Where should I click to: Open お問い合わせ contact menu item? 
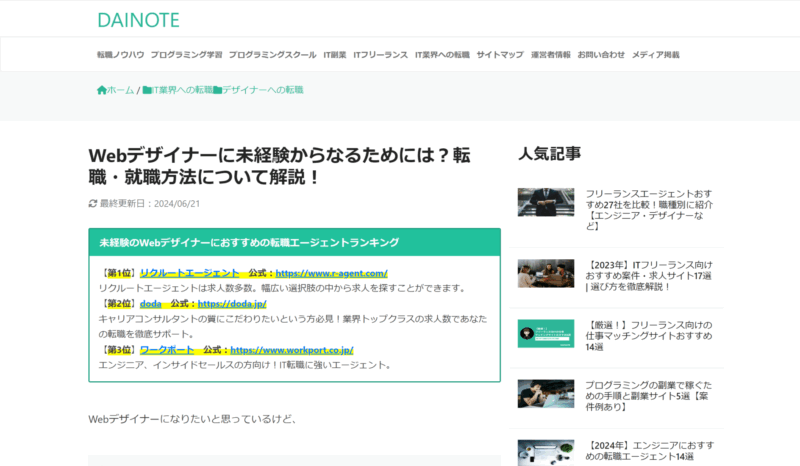601,54
